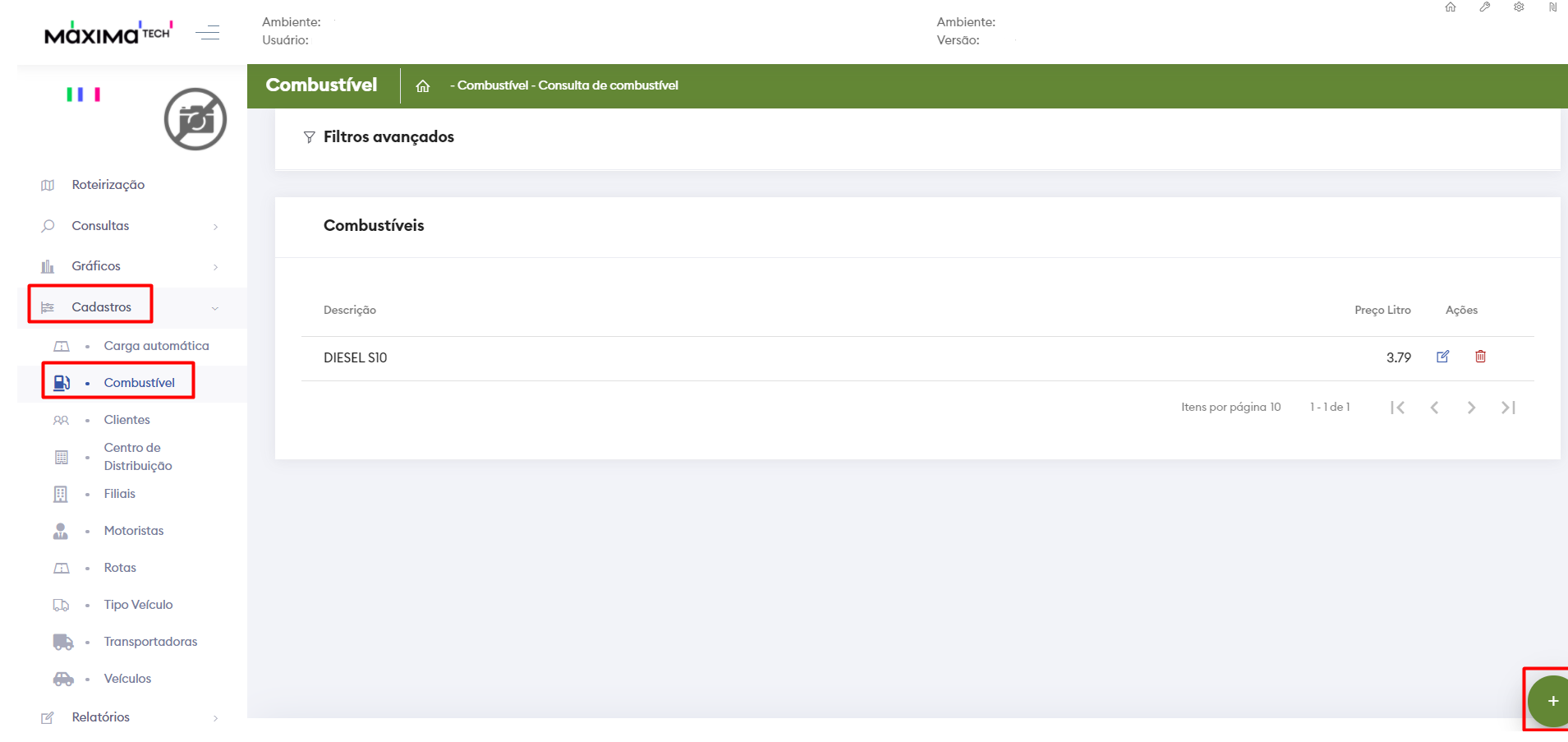Click the no-photo profile picture placeholder

click(195, 119)
